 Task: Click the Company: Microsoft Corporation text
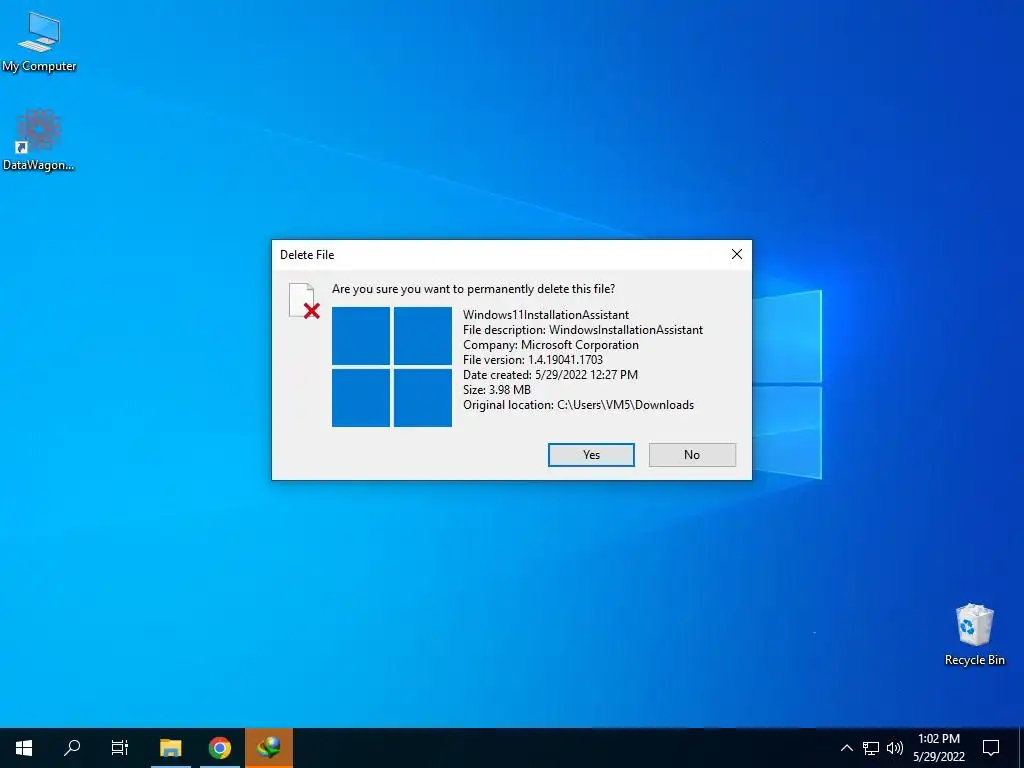pyautogui.click(x=551, y=345)
